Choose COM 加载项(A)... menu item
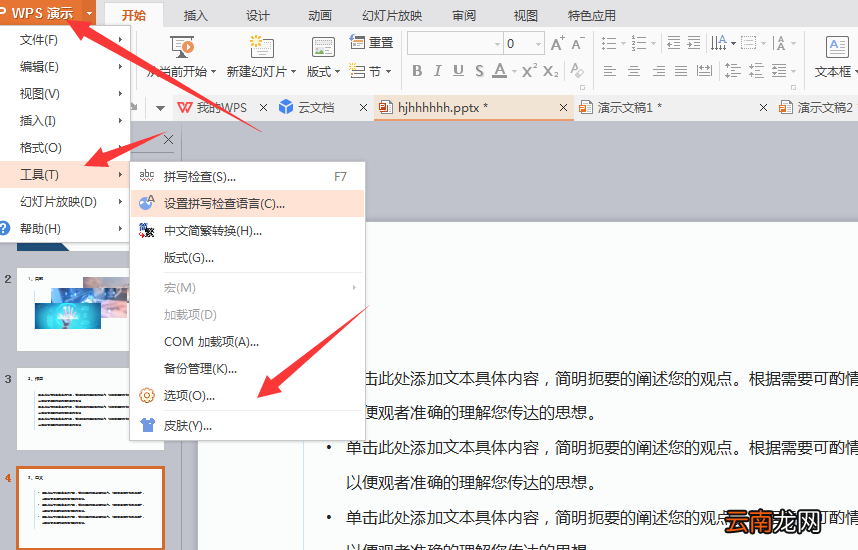858x550 pixels. 247,341
